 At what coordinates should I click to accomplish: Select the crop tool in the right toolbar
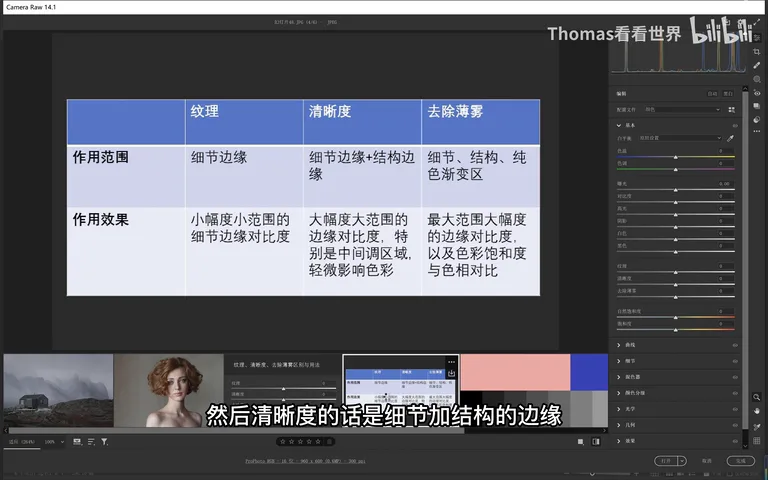pyautogui.click(x=757, y=51)
